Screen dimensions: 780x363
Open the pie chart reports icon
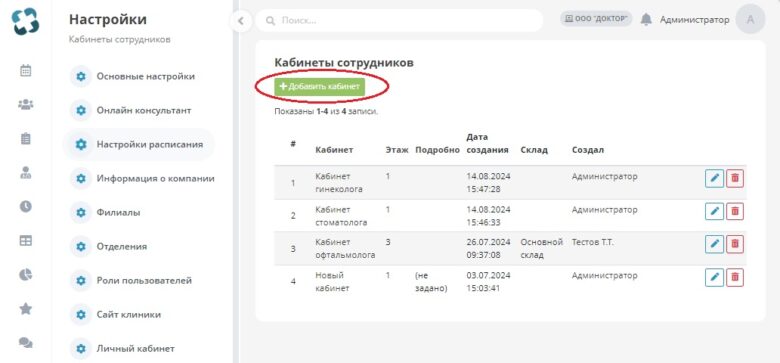coord(25,274)
